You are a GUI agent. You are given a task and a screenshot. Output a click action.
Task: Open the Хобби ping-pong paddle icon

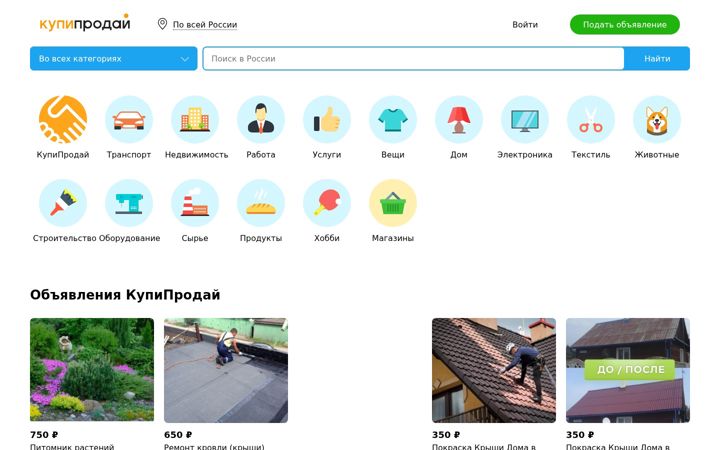click(326, 203)
